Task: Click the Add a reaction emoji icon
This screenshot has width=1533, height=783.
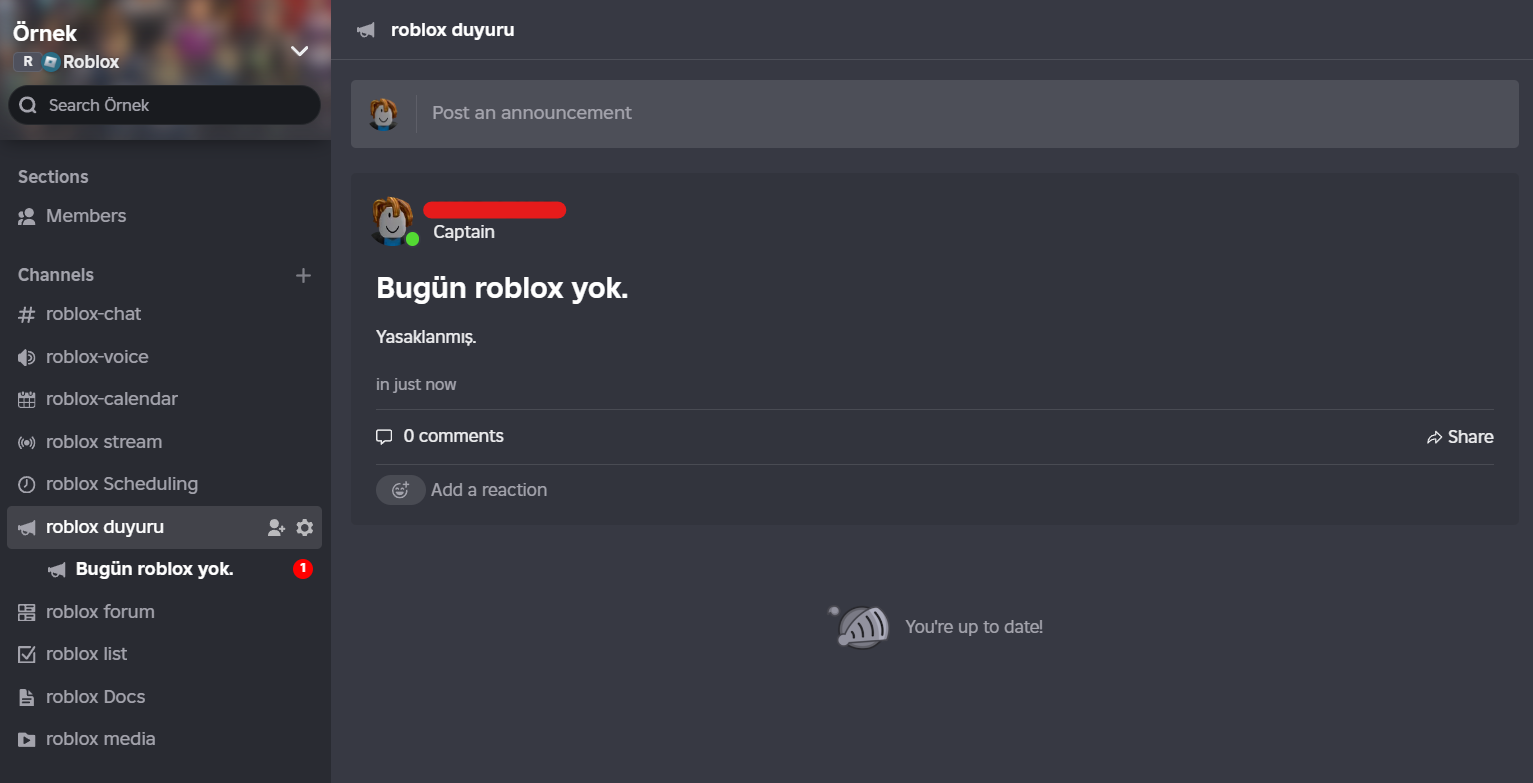Action: pos(401,490)
